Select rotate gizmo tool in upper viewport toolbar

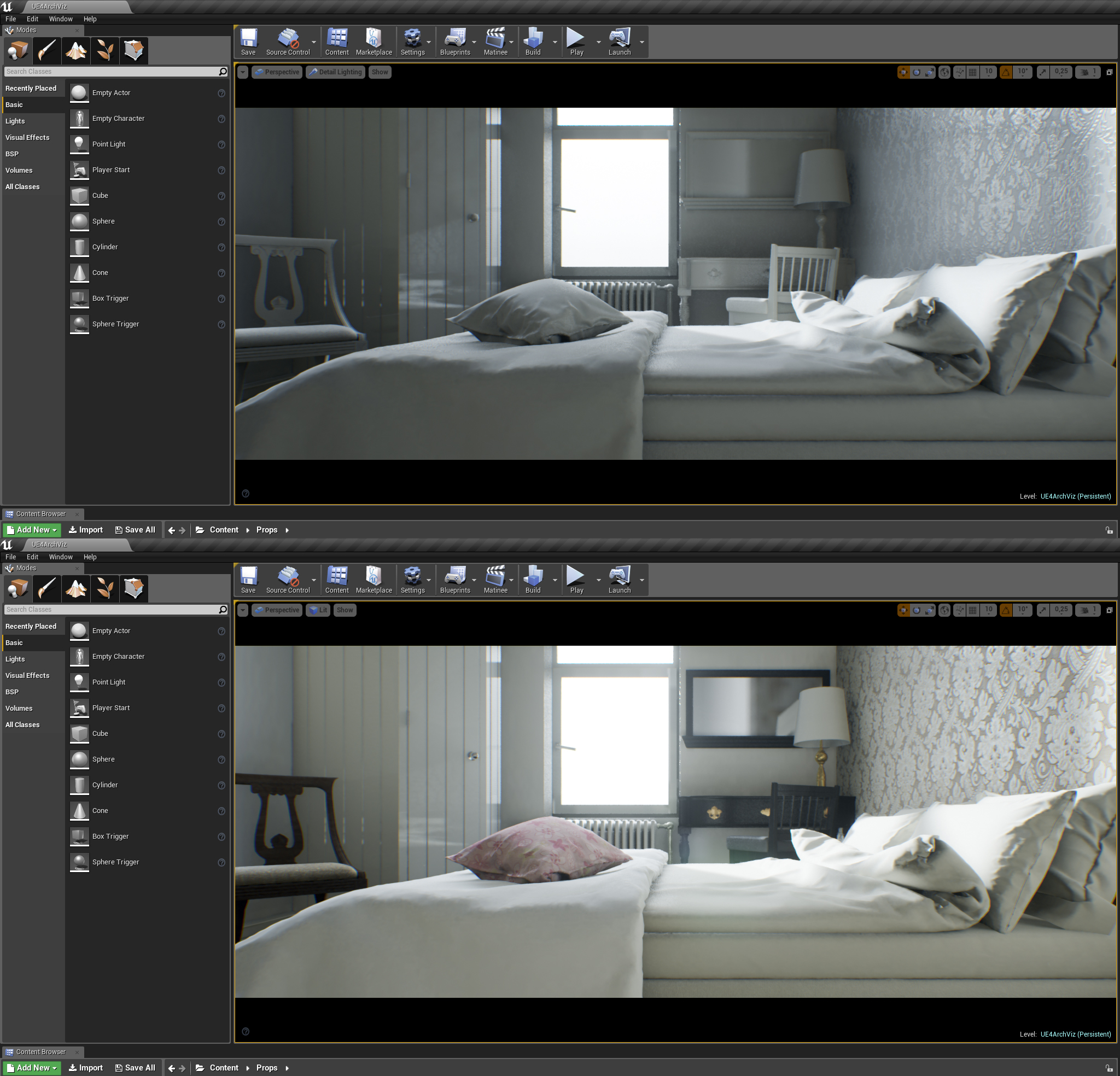917,72
